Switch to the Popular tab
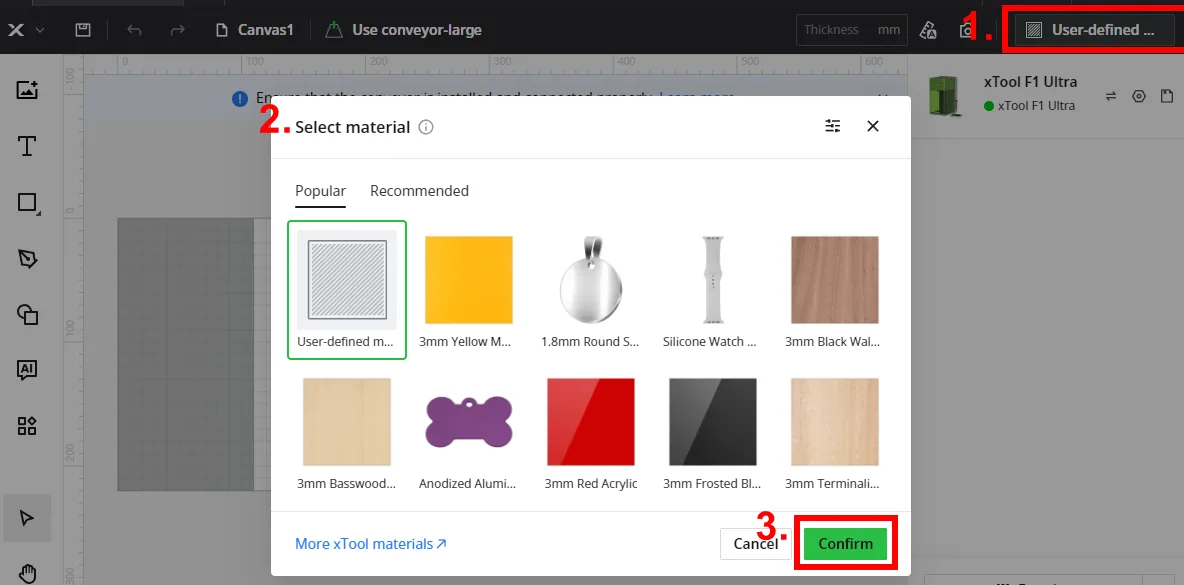The image size is (1184, 585). click(x=320, y=191)
